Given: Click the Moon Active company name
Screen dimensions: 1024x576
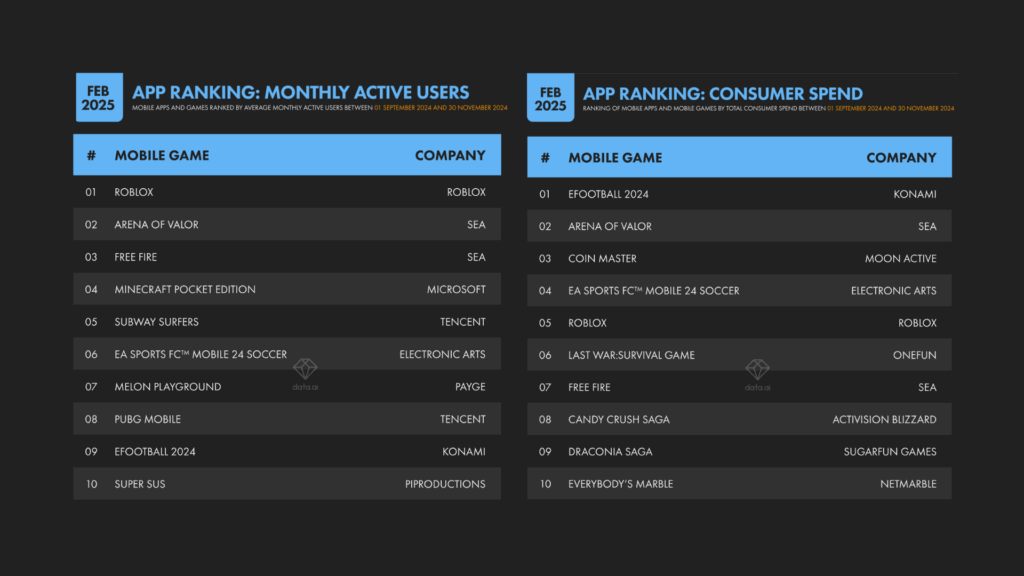Looking at the screenshot, I should coord(900,259).
